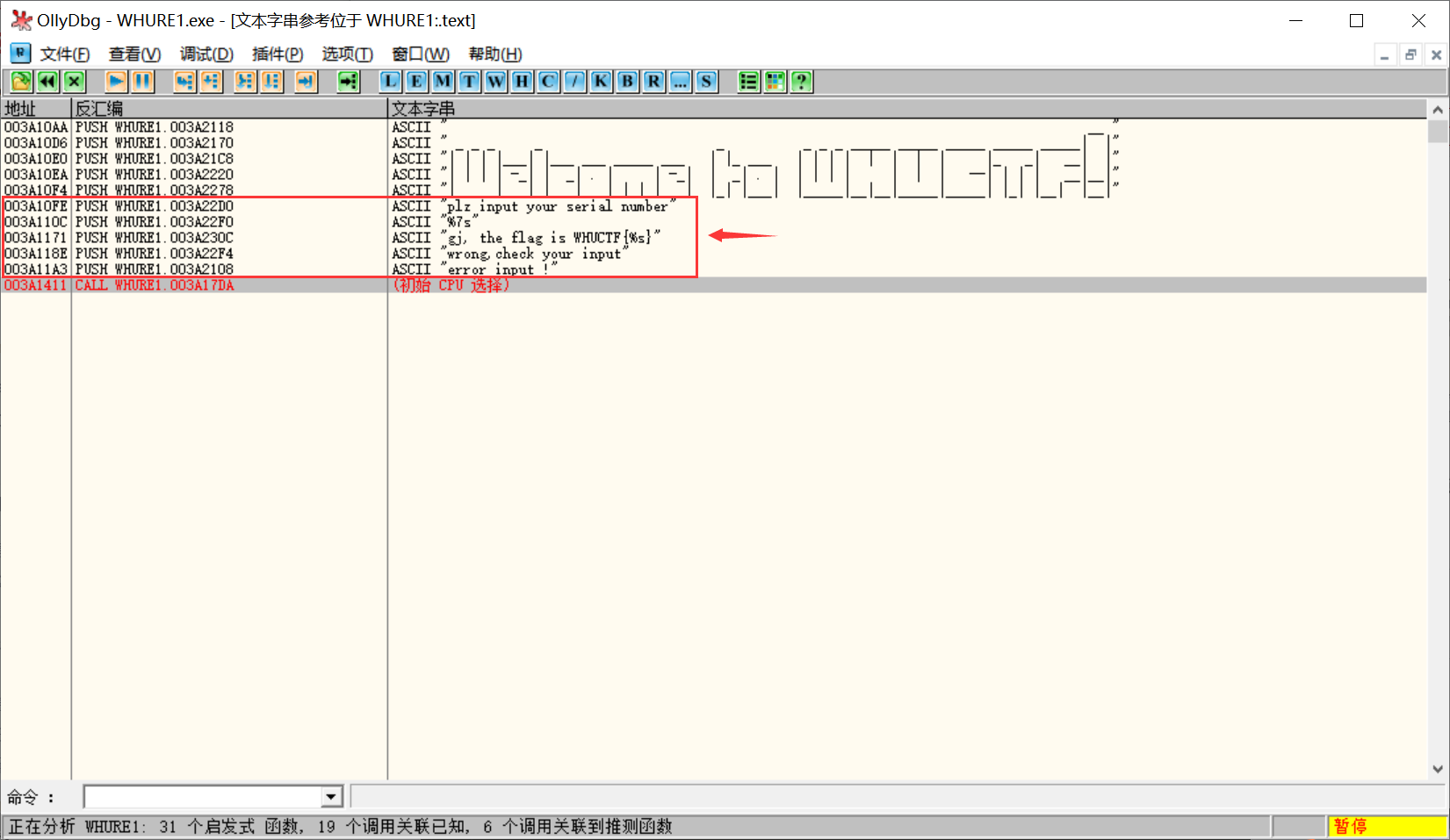Click into the 命令 command input field

[x=204, y=797]
